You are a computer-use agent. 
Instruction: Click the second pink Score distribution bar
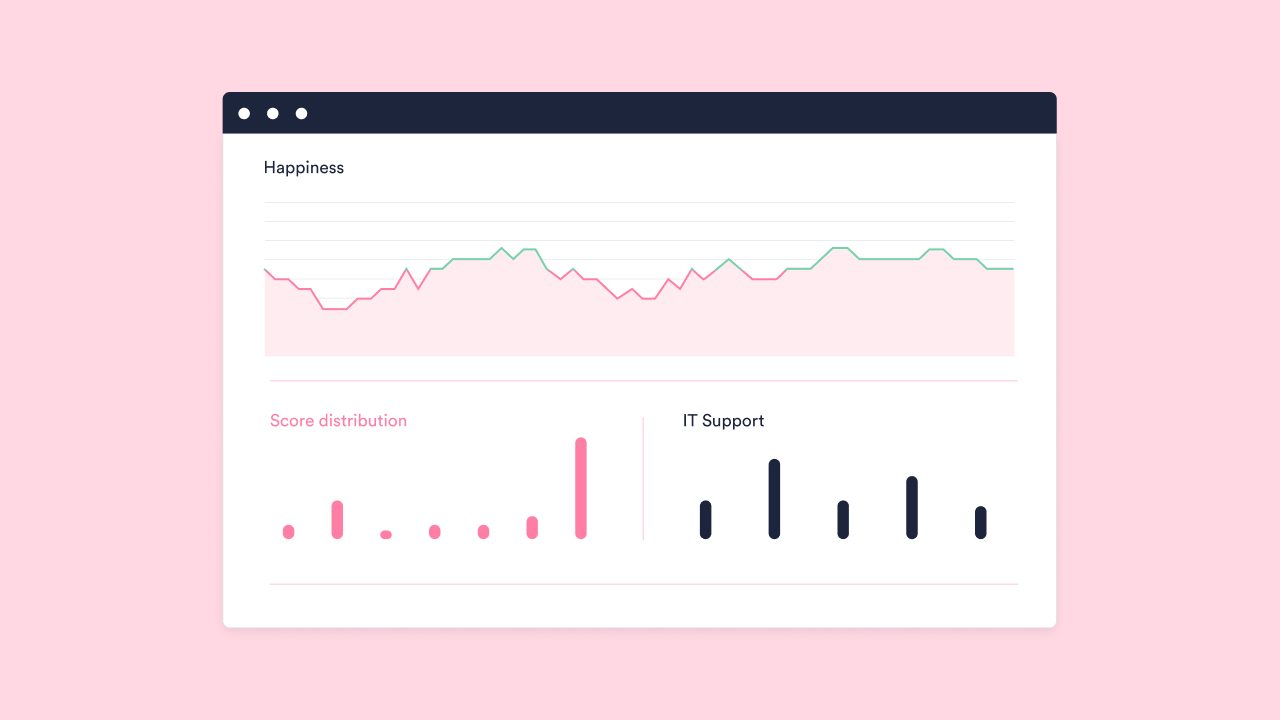point(337,520)
